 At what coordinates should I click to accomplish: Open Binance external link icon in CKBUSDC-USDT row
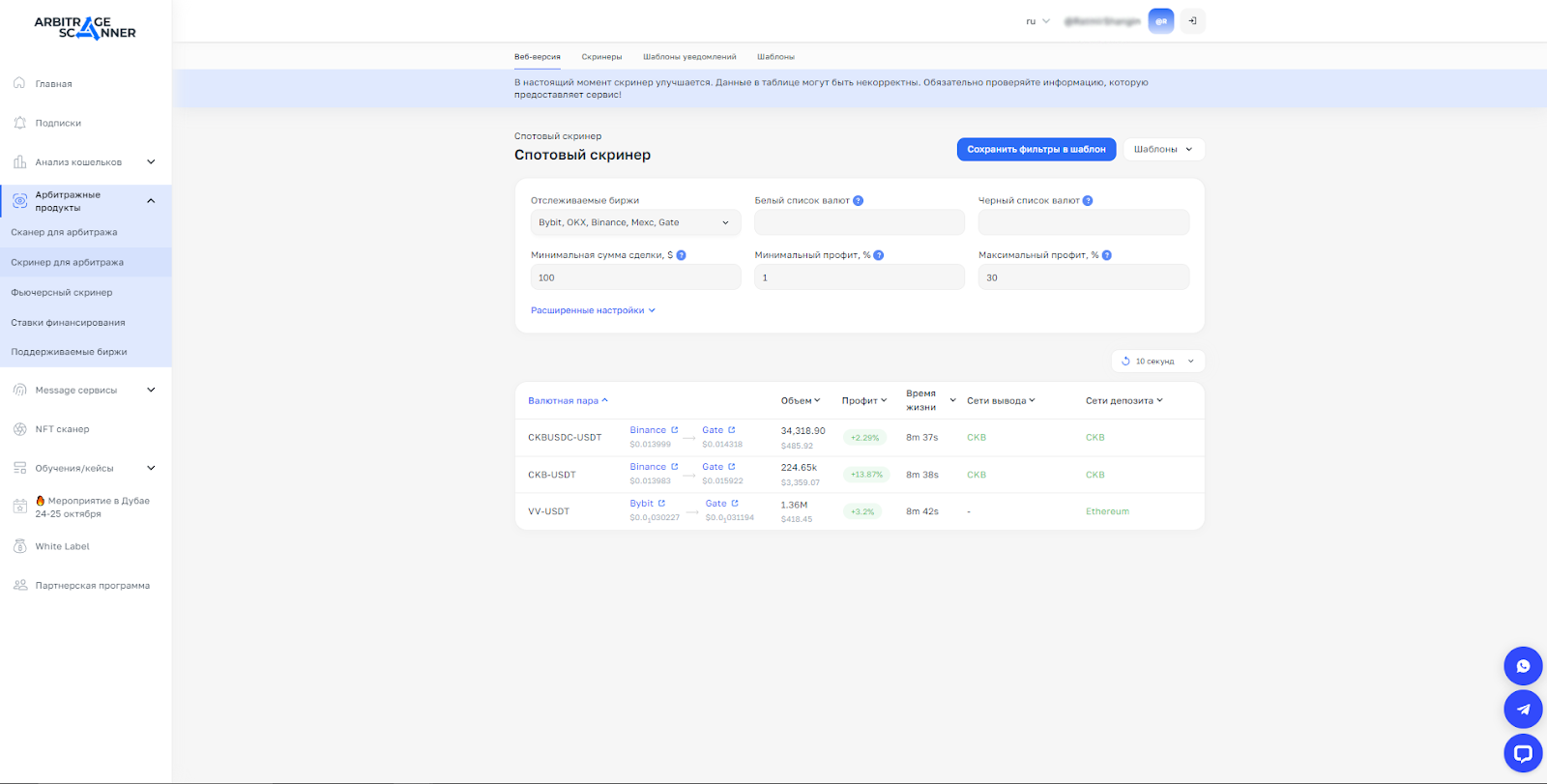pyautogui.click(x=675, y=430)
